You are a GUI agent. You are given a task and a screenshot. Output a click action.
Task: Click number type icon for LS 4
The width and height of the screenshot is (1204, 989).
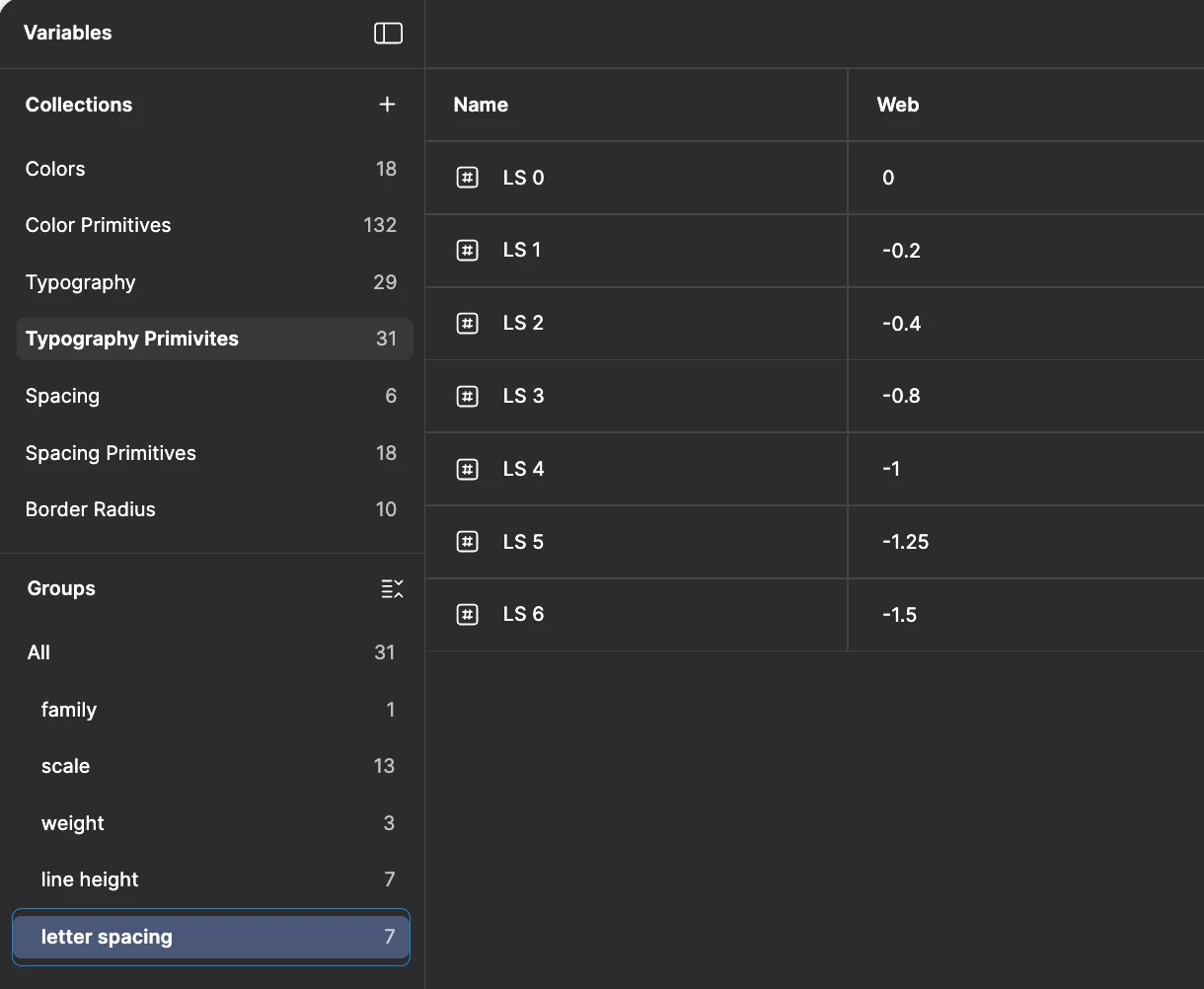467,469
